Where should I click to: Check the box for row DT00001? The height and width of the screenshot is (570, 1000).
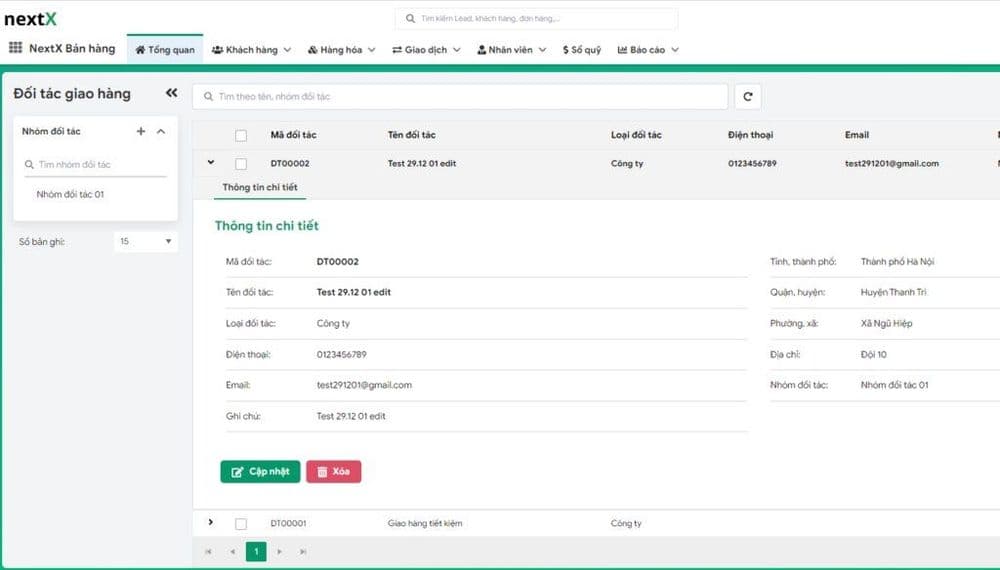tap(241, 523)
